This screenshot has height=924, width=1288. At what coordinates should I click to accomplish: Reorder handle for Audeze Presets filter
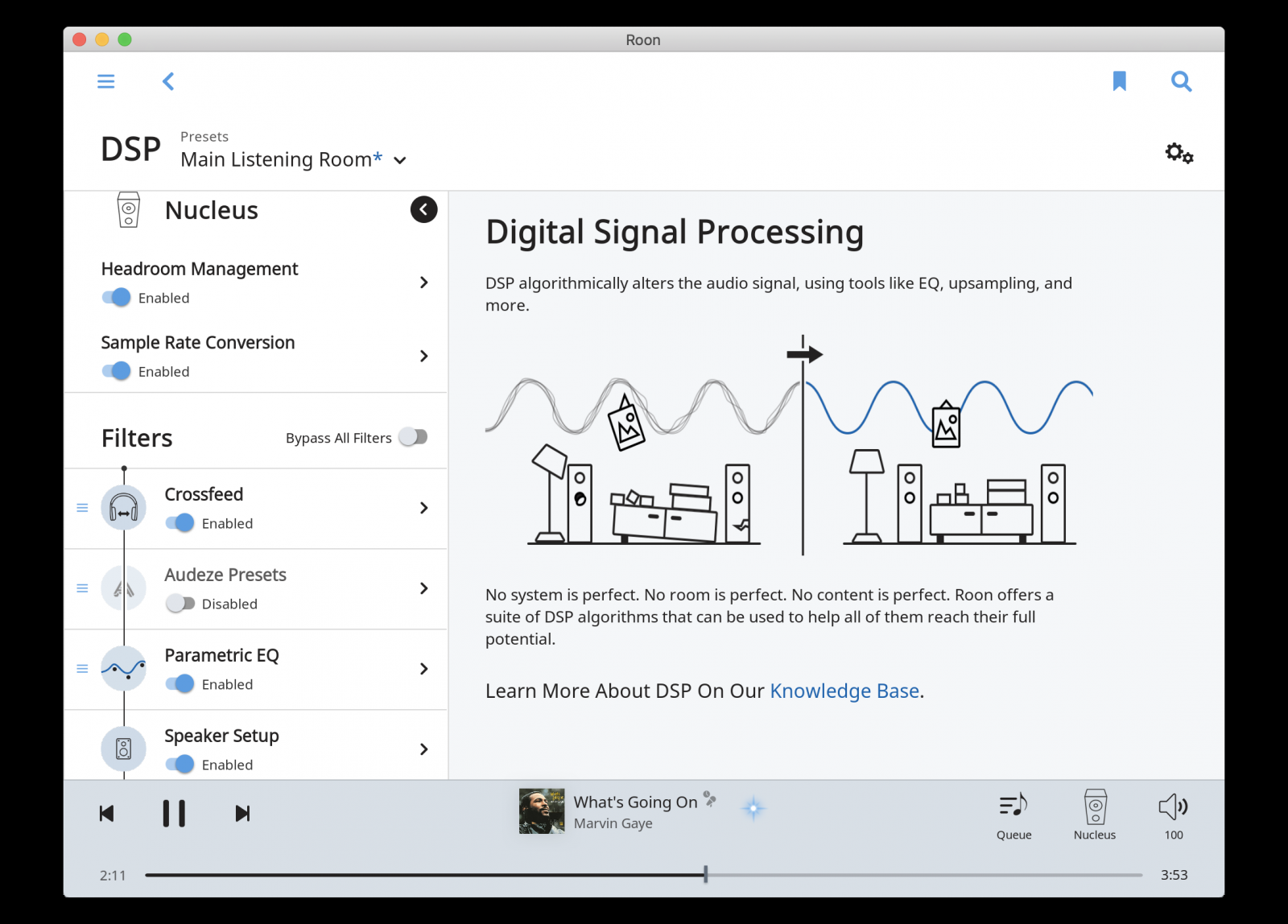(x=82, y=588)
